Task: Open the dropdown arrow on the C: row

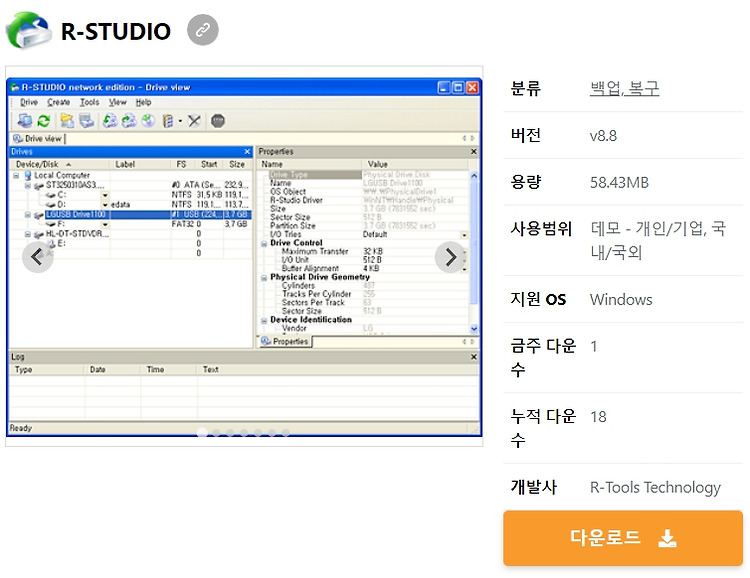Action: [105, 195]
